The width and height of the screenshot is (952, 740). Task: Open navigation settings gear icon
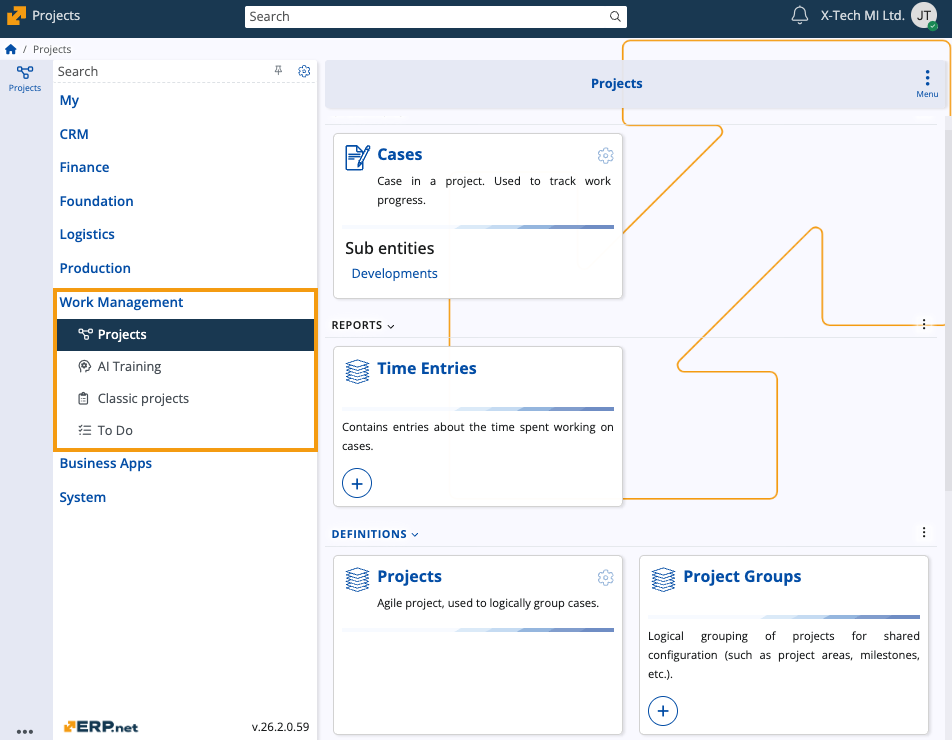(x=304, y=71)
